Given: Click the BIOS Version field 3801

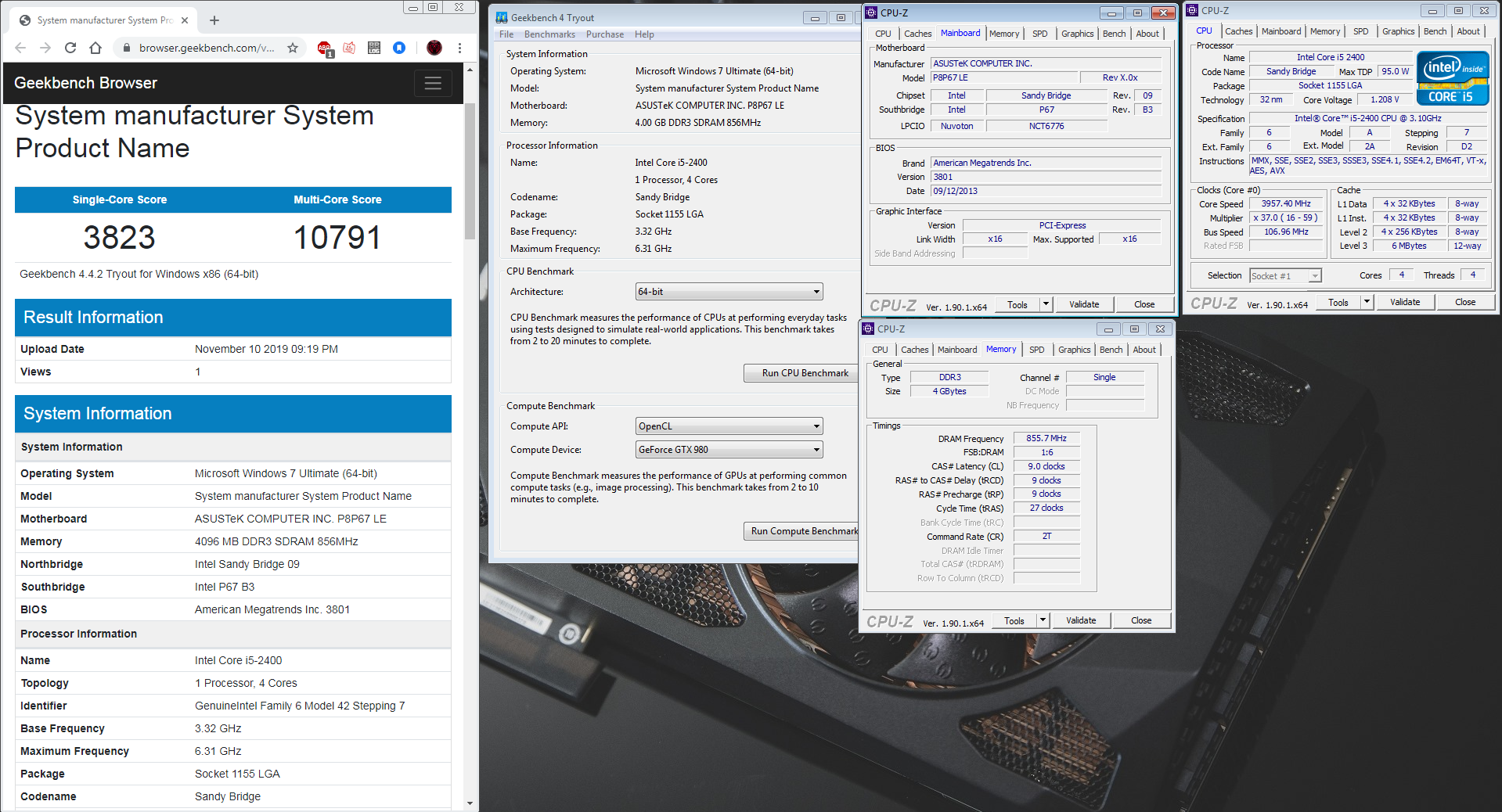Looking at the screenshot, I should pyautogui.click(x=1046, y=177).
